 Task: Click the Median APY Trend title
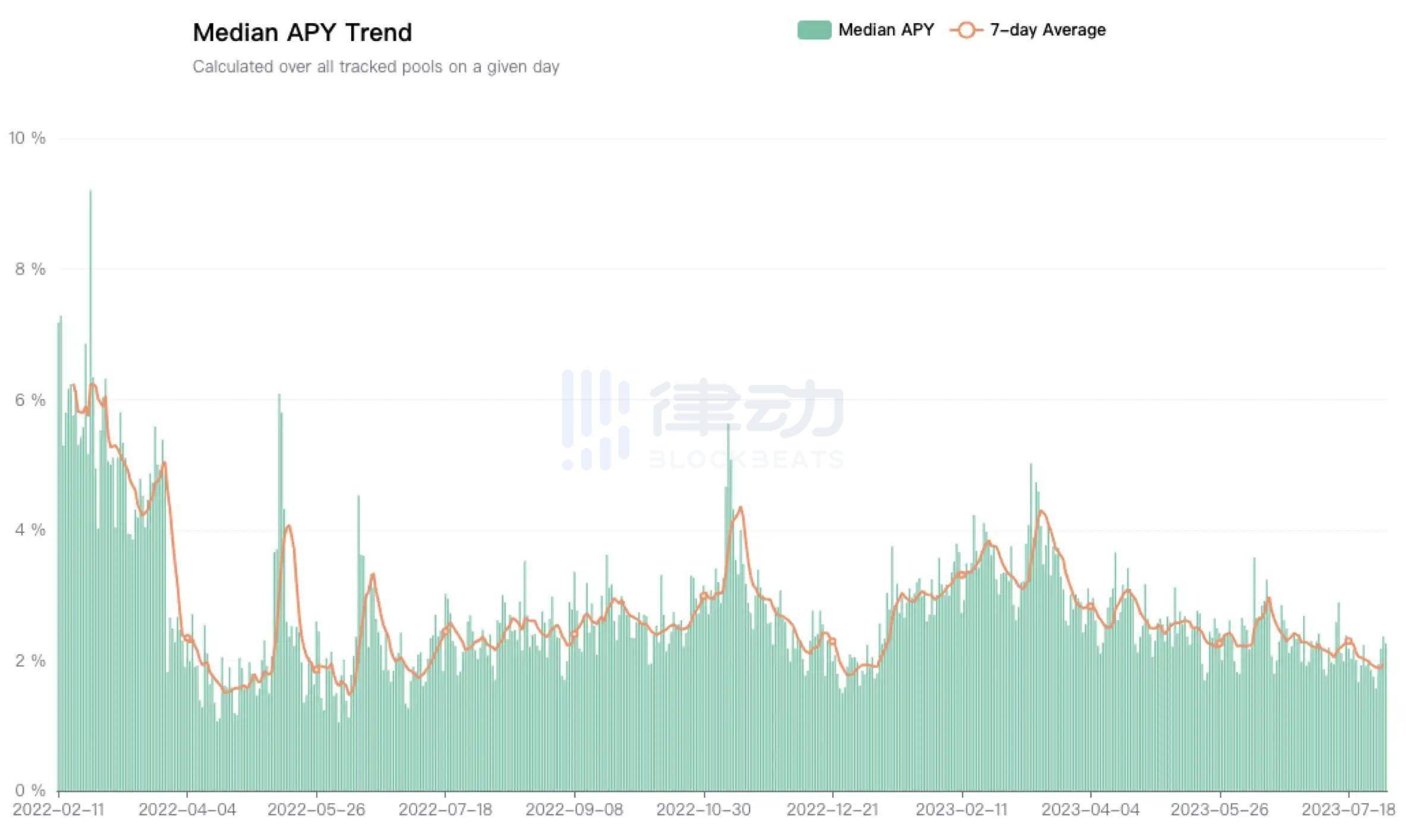pos(302,32)
